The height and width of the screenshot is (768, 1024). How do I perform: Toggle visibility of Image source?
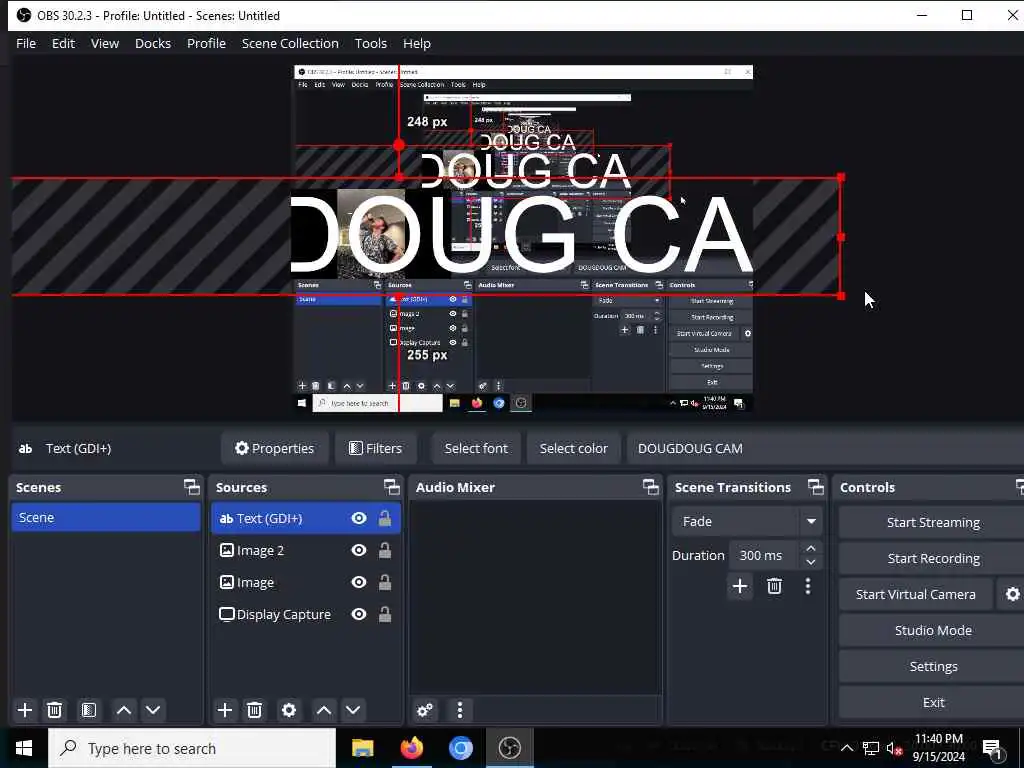(x=359, y=583)
